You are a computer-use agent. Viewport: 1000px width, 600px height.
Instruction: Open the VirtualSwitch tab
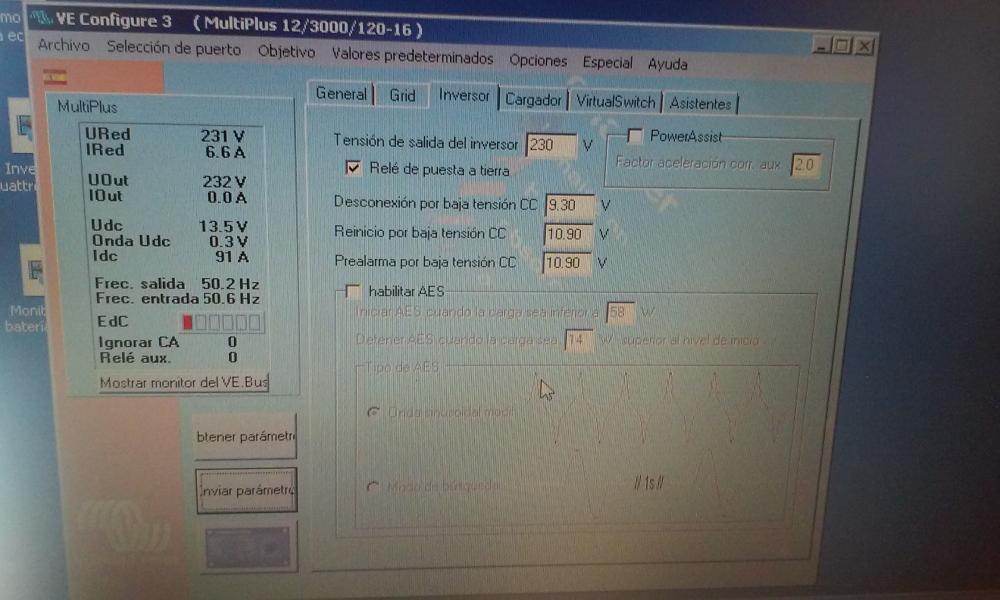click(x=615, y=101)
